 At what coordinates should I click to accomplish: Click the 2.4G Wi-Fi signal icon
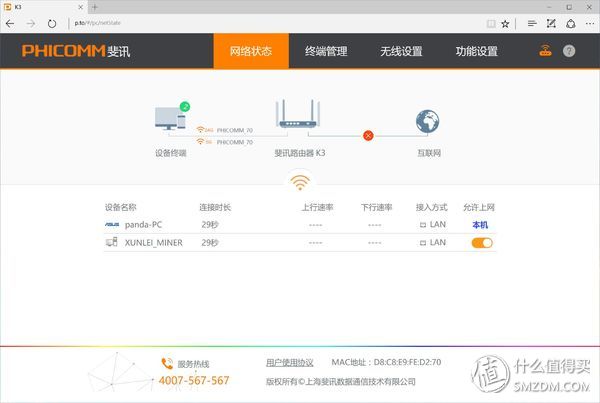201,130
